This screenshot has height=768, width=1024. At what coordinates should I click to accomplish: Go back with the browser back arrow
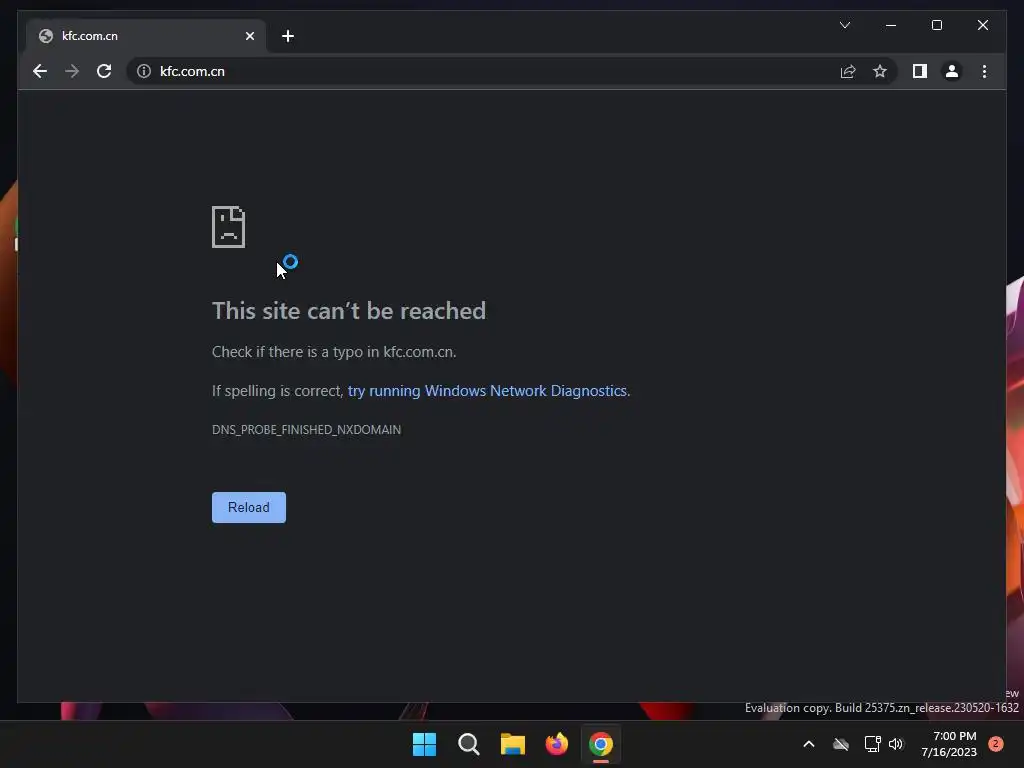pos(40,71)
